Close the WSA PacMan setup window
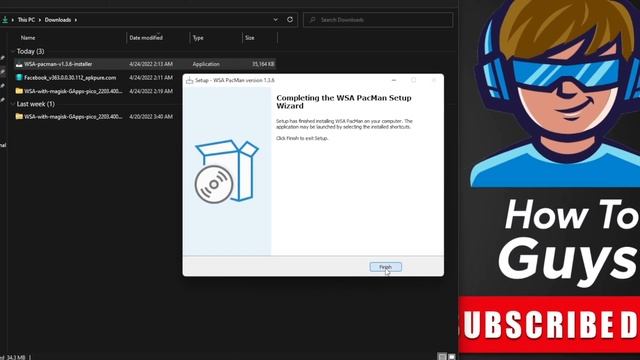 tap(434, 80)
